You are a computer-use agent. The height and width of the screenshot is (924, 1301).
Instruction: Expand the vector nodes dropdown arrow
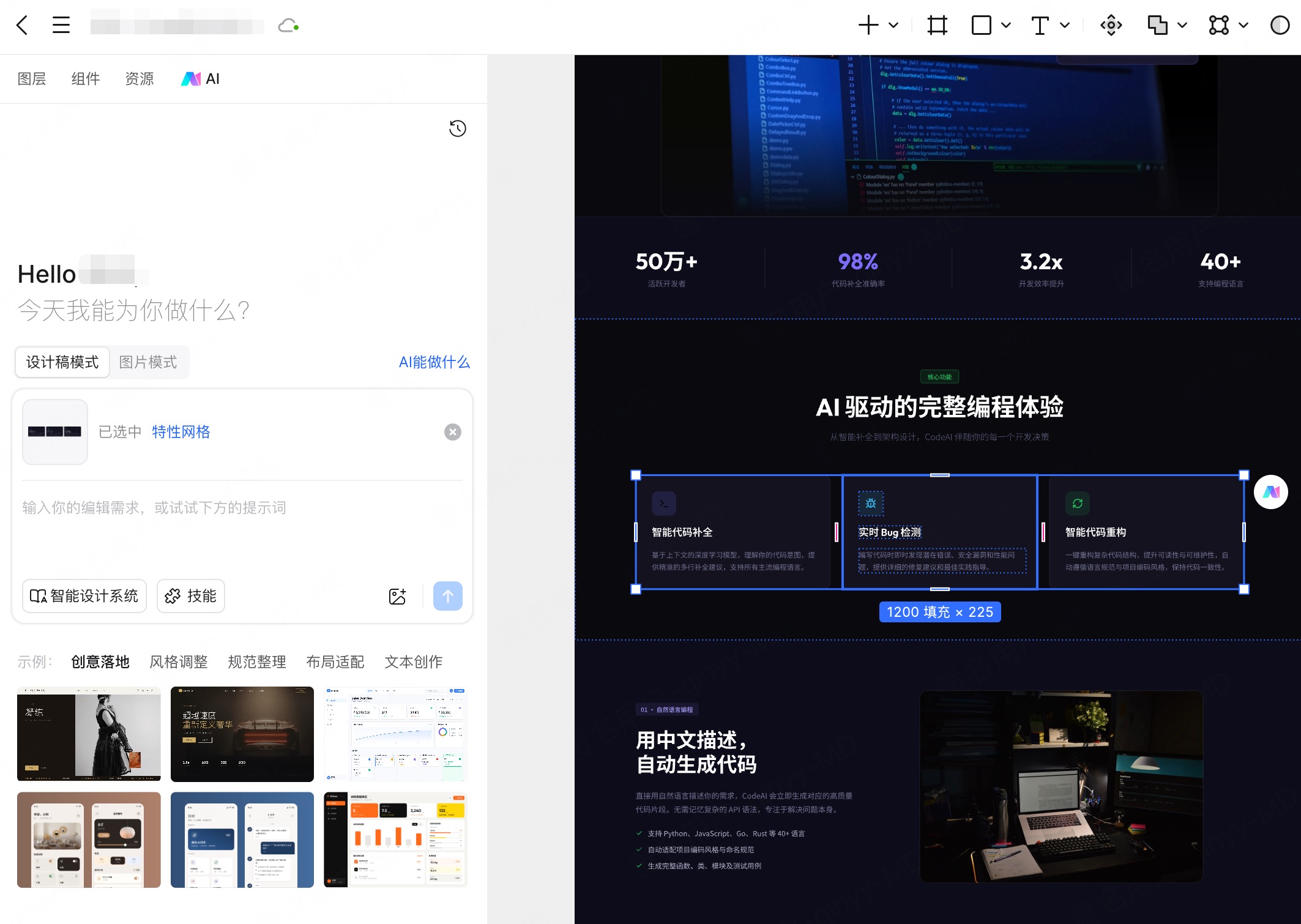tap(1243, 25)
